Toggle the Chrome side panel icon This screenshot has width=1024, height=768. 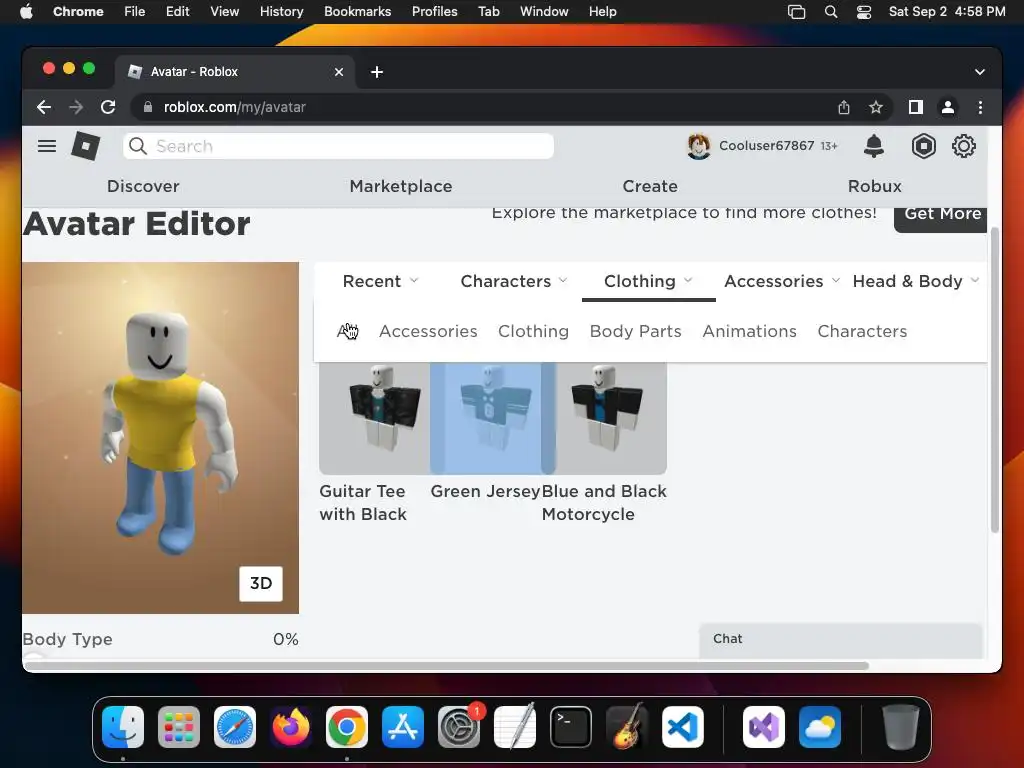[x=916, y=107]
